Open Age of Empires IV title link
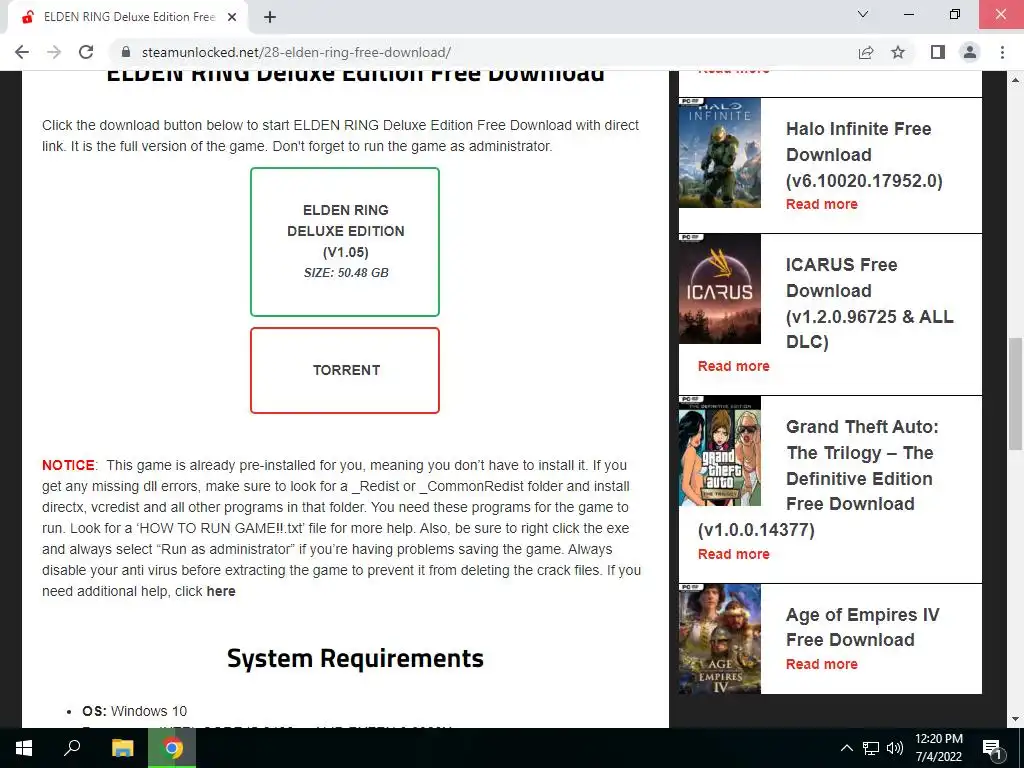The height and width of the screenshot is (768, 1024). pyautogui.click(x=862, y=627)
